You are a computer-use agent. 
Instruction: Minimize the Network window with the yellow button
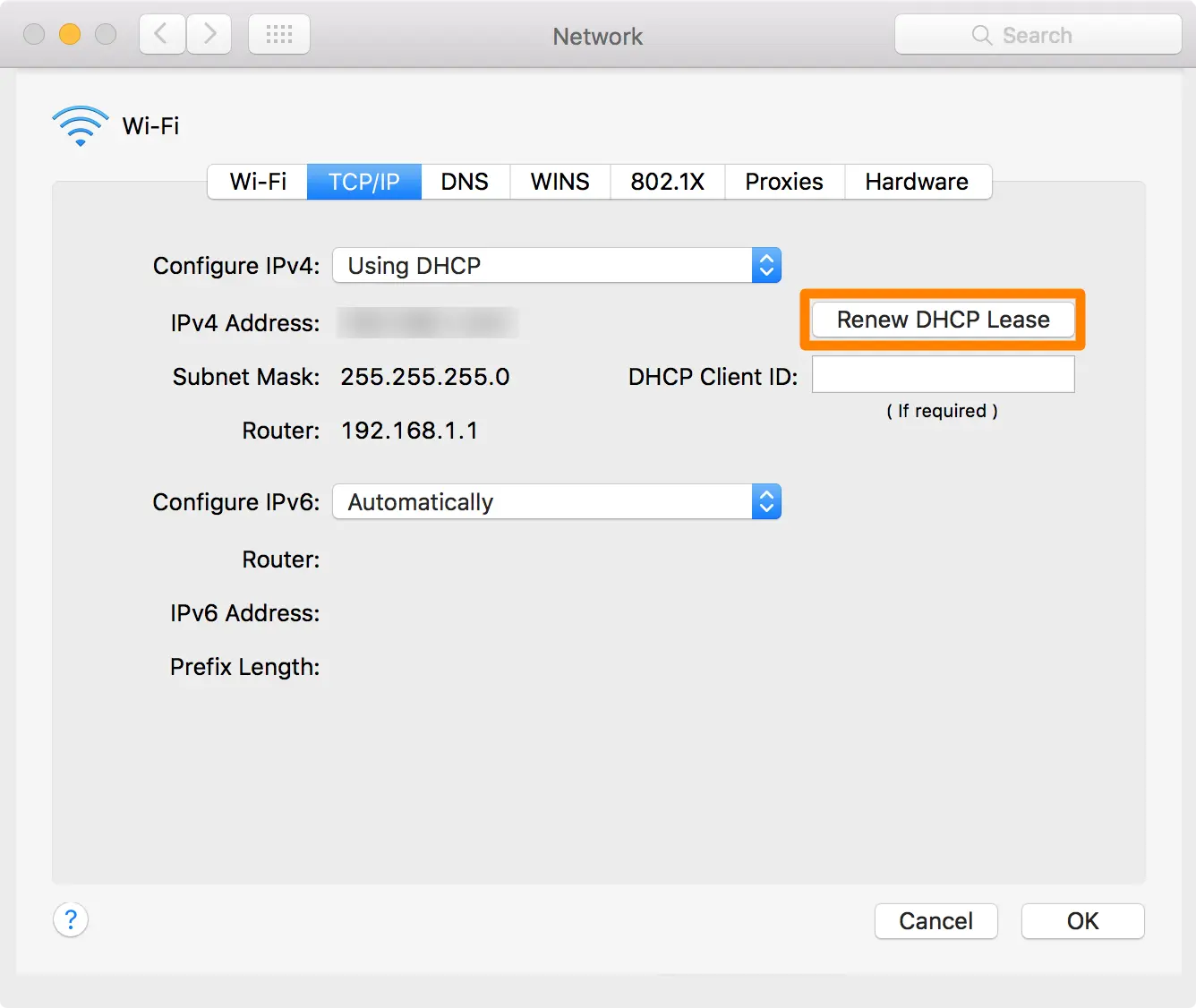pyautogui.click(x=70, y=34)
